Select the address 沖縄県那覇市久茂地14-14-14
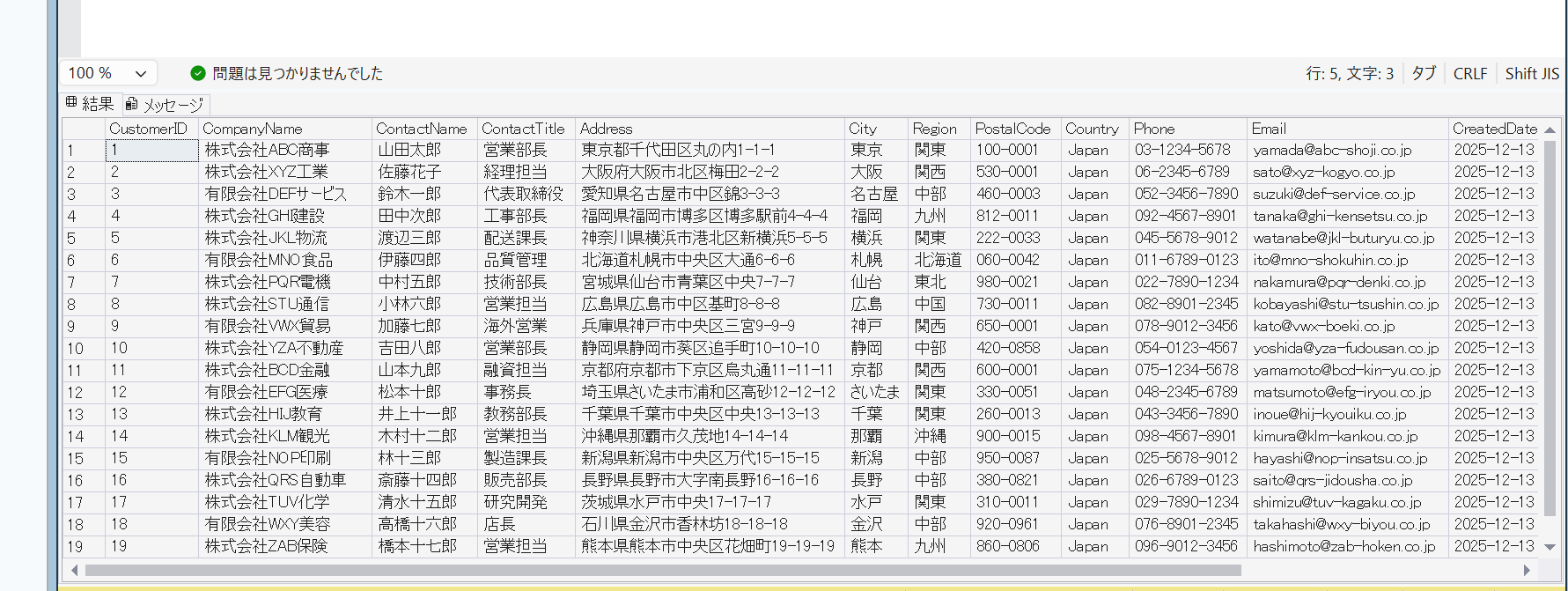 (710, 437)
